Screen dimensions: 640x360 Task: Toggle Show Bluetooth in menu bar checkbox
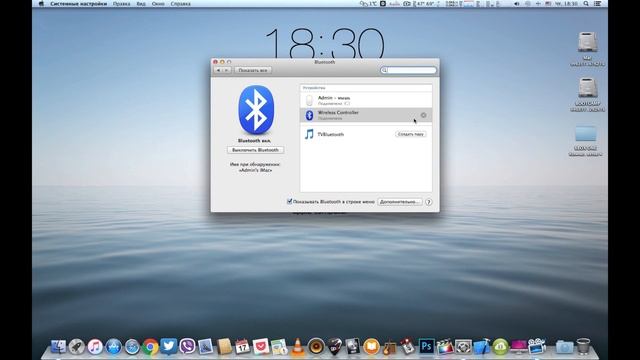290,201
